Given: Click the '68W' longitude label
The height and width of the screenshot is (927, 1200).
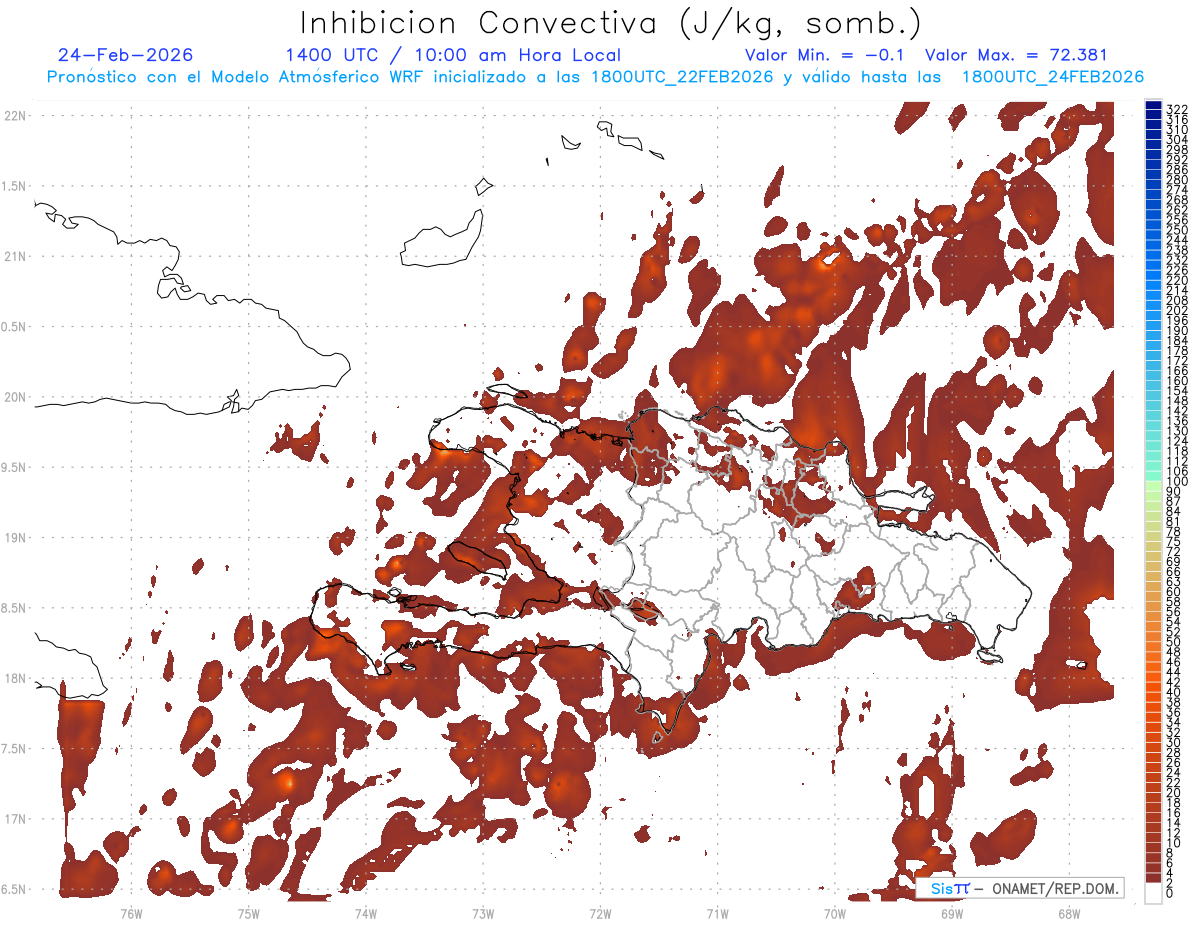Looking at the screenshot, I should click(1068, 913).
